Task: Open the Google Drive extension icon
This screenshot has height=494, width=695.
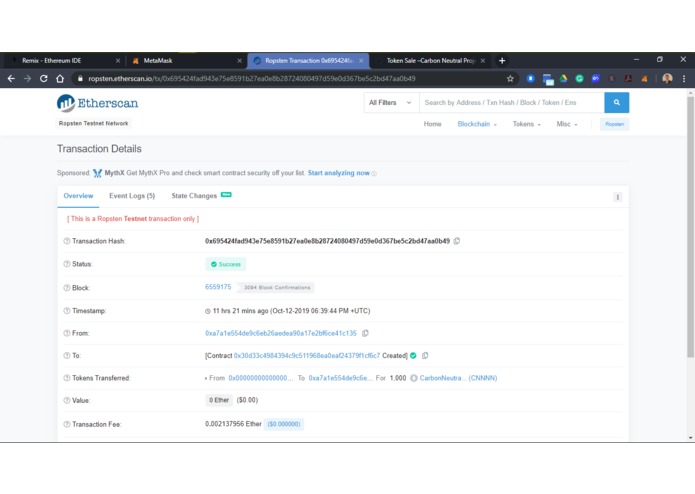Action: [563, 78]
